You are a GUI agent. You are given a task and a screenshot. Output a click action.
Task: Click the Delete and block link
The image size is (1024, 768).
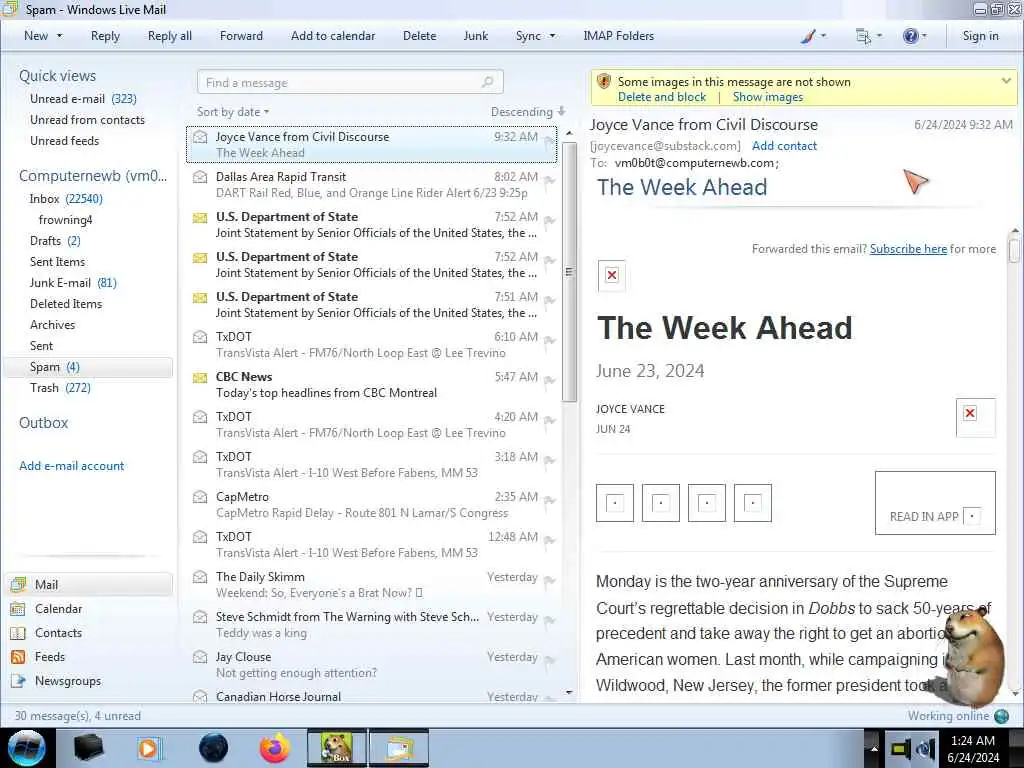click(662, 97)
